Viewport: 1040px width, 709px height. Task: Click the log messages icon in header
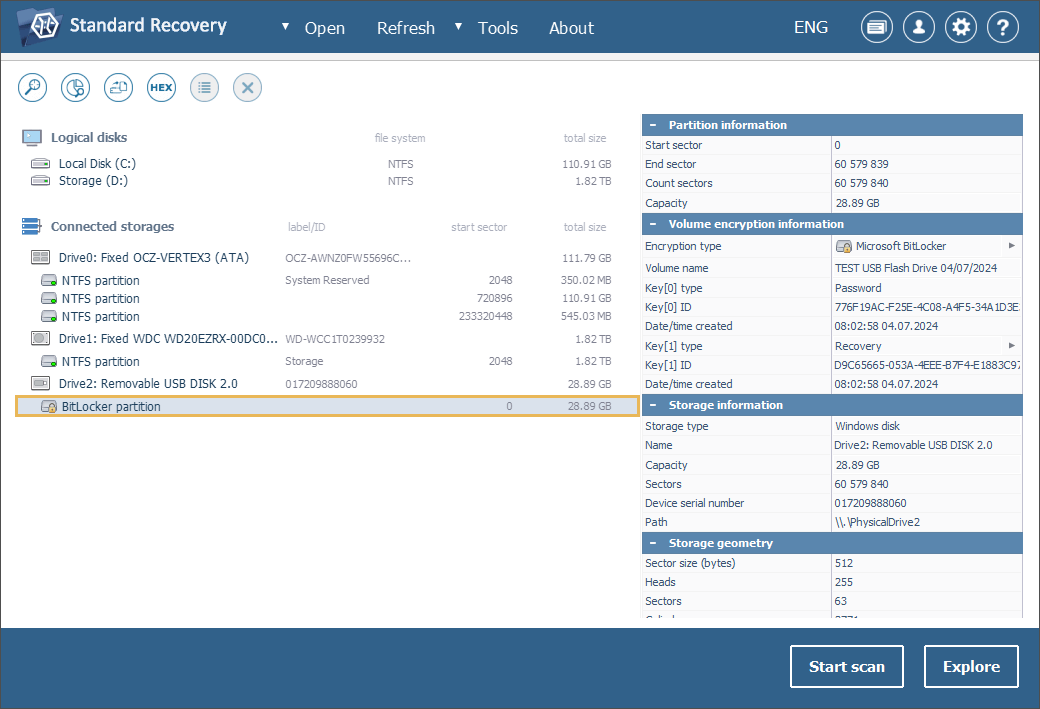(877, 28)
